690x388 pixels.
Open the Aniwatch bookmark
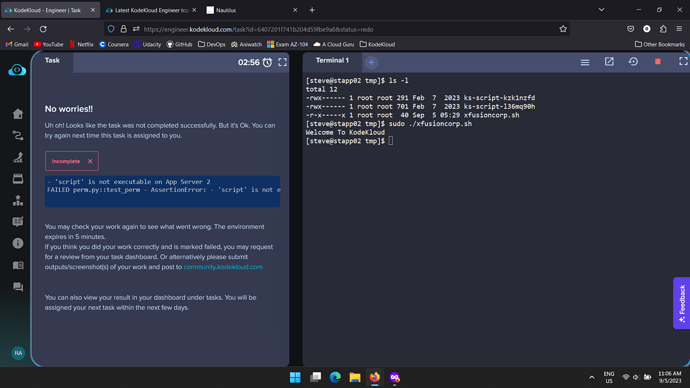pos(246,44)
